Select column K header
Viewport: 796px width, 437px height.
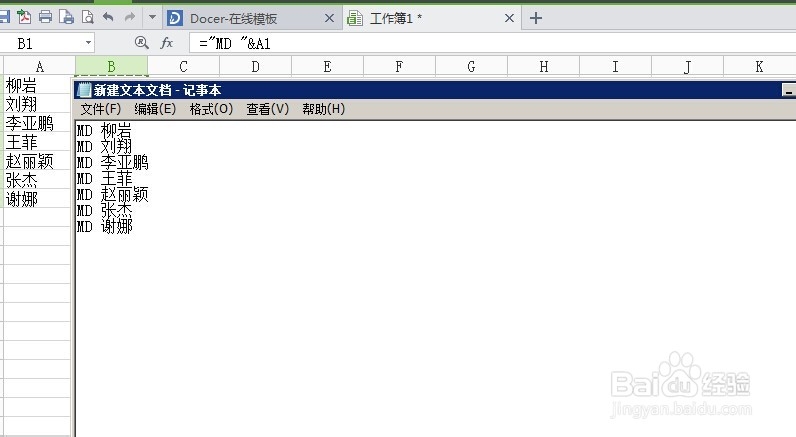point(759,66)
